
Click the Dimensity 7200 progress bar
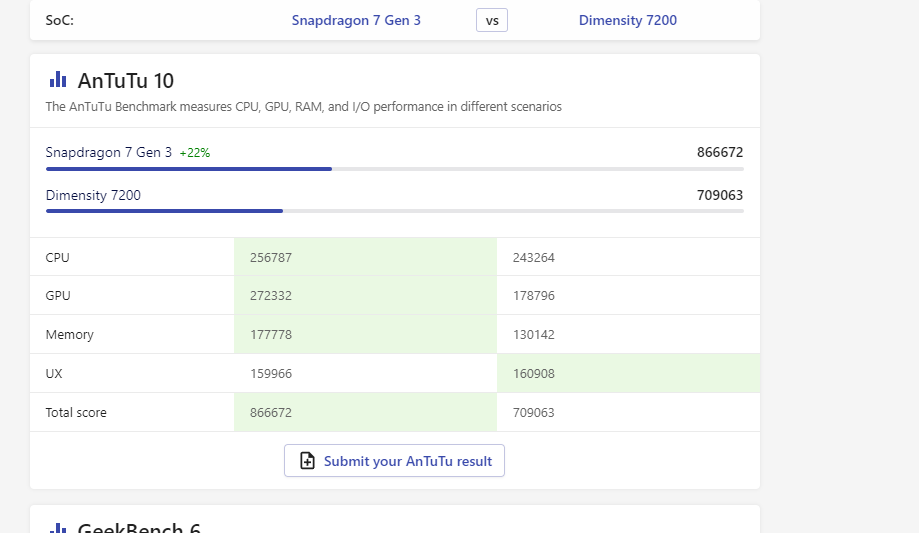pyautogui.click(x=394, y=211)
